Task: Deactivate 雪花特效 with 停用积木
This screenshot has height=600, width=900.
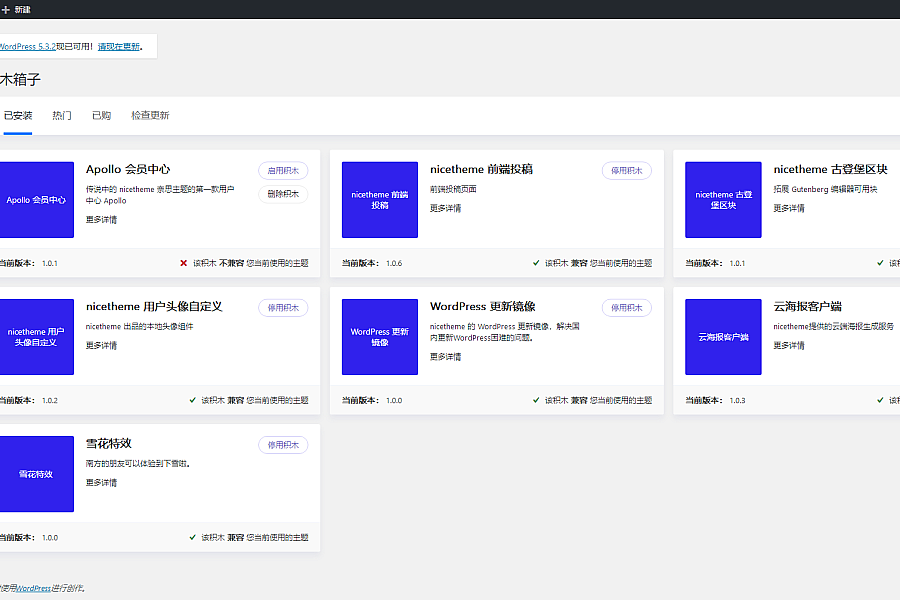Action: (283, 445)
